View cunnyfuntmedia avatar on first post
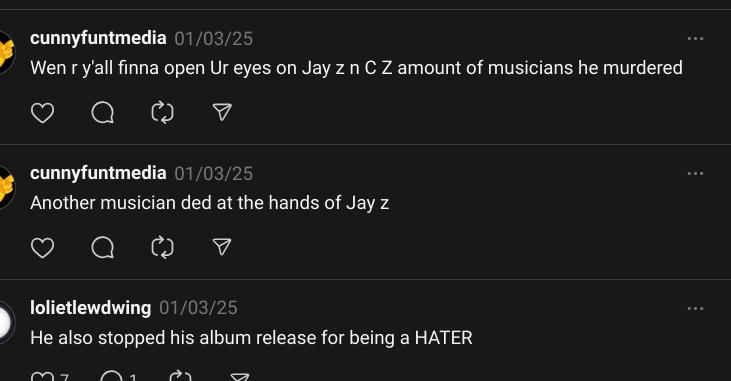731x381 pixels. point(7,52)
